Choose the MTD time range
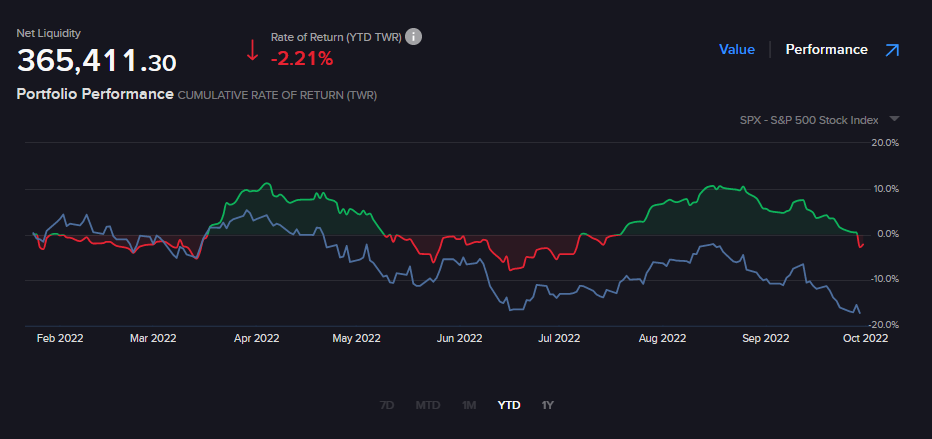 coord(427,405)
